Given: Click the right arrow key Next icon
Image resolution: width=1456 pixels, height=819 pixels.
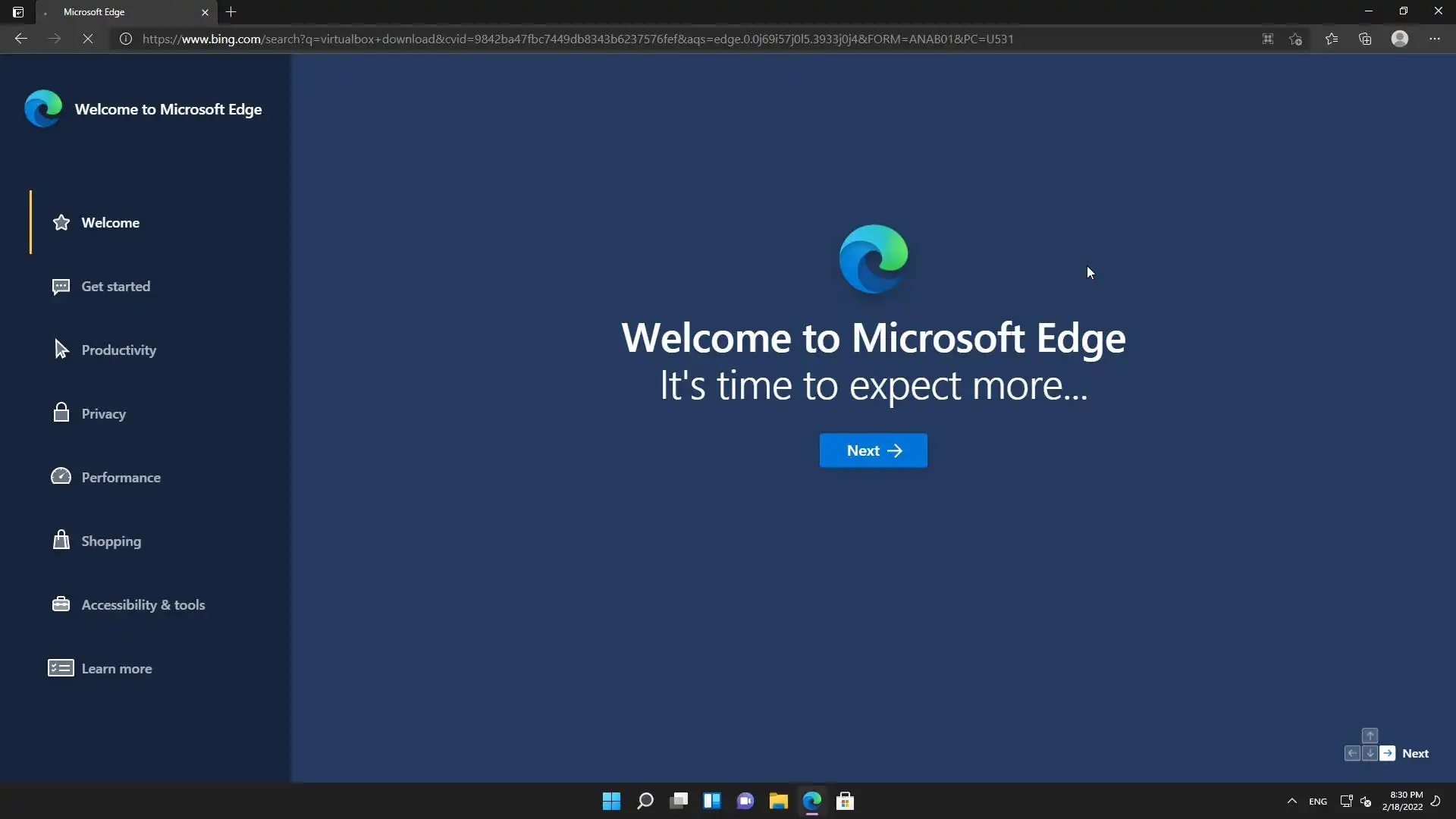Looking at the screenshot, I should 1387,753.
